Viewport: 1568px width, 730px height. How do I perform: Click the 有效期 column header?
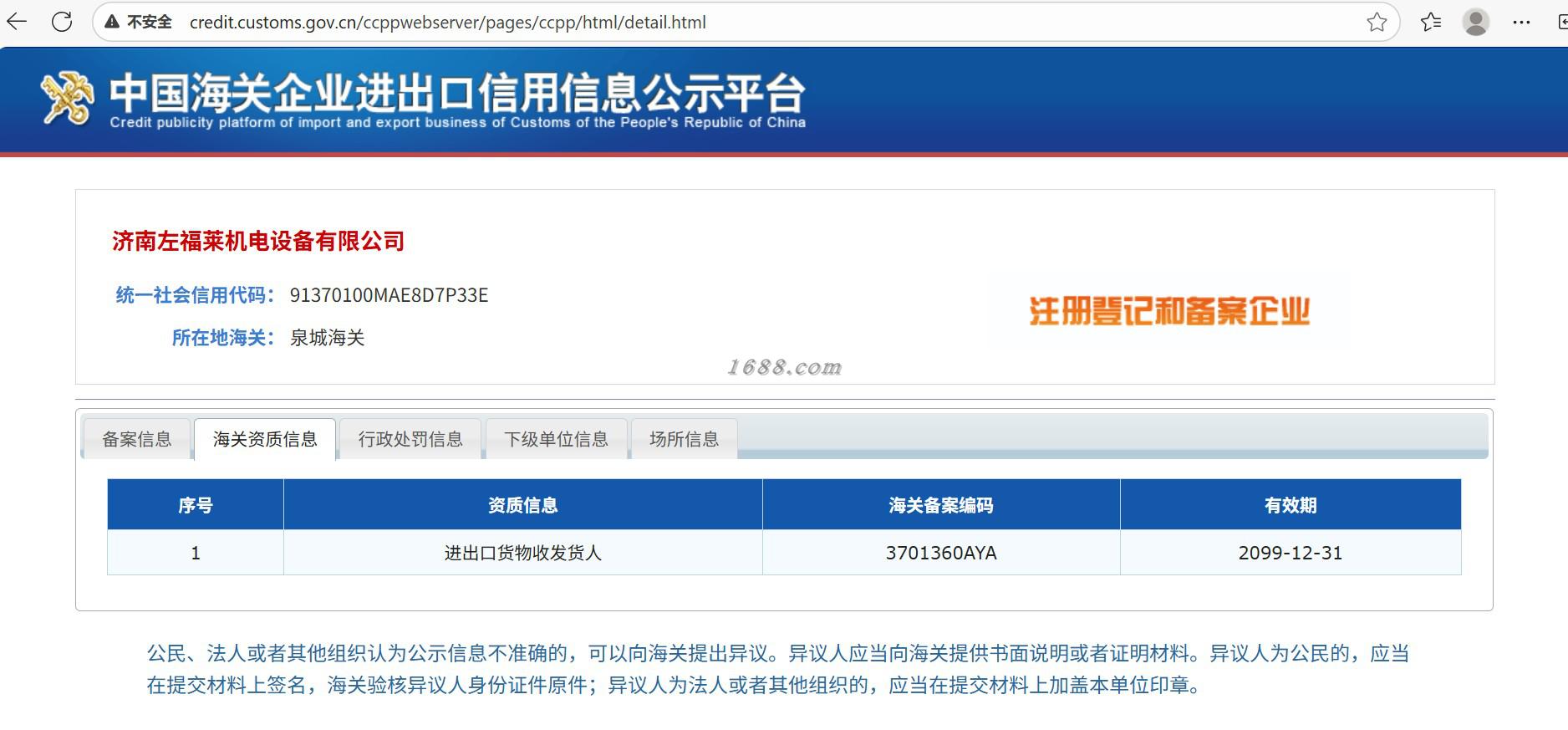1291,505
